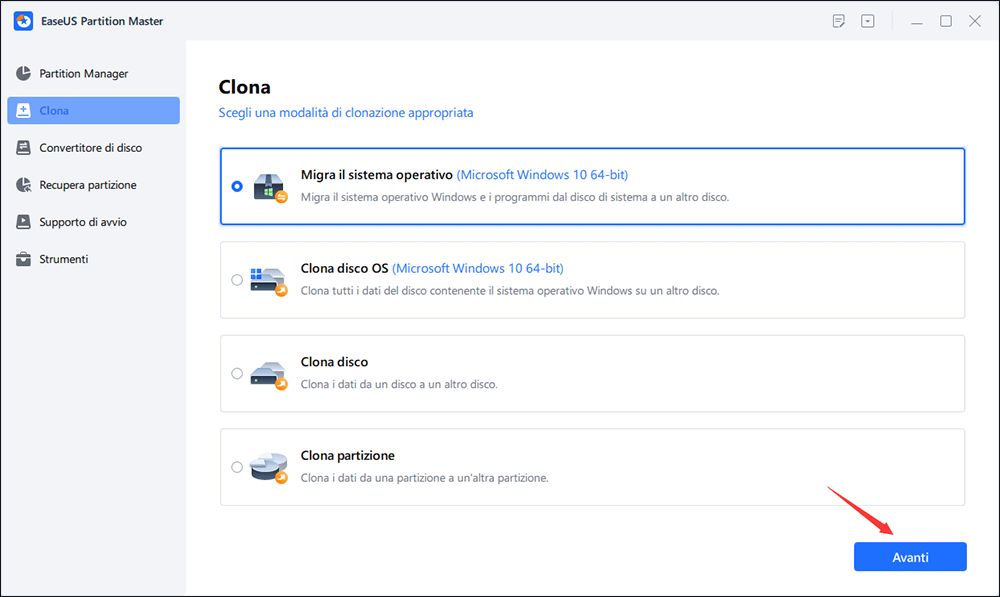Viewport: 1000px width, 597px height.
Task: Maximize the EaseUS window
Action: [x=946, y=21]
